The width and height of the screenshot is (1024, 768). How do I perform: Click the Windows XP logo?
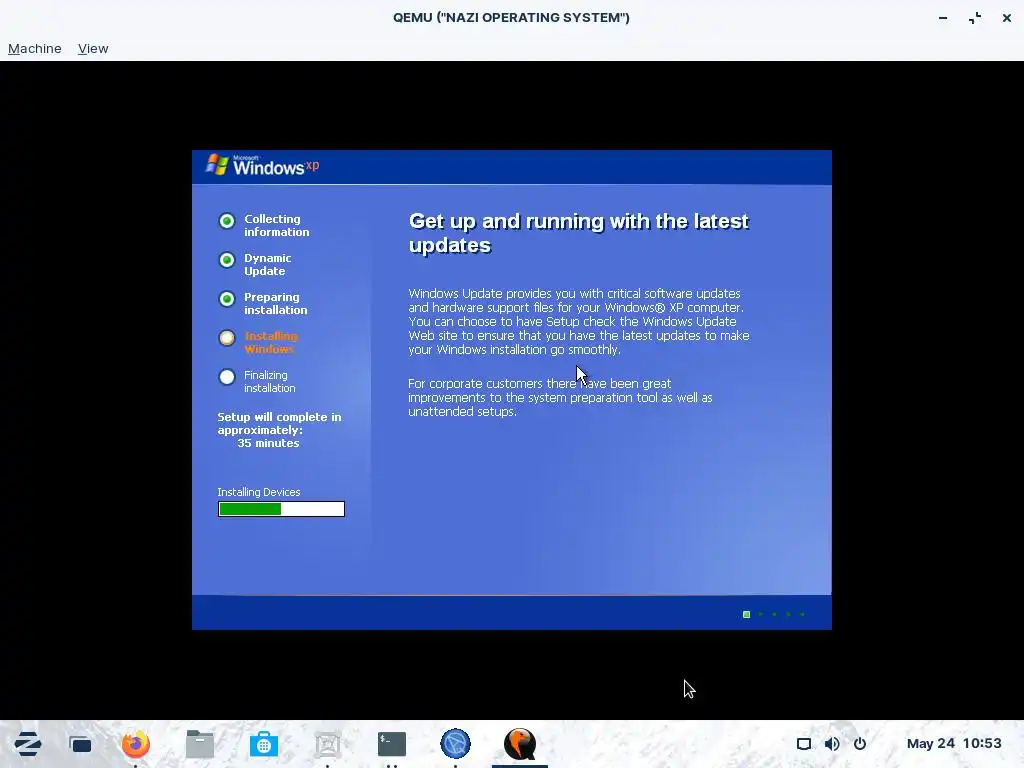pyautogui.click(x=263, y=165)
